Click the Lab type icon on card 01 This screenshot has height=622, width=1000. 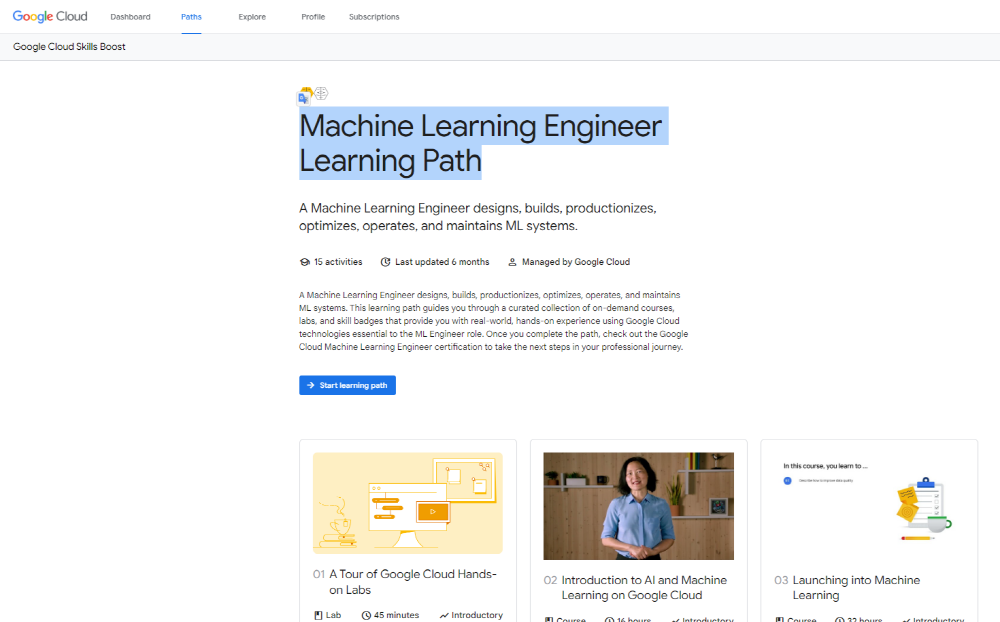[318, 616]
